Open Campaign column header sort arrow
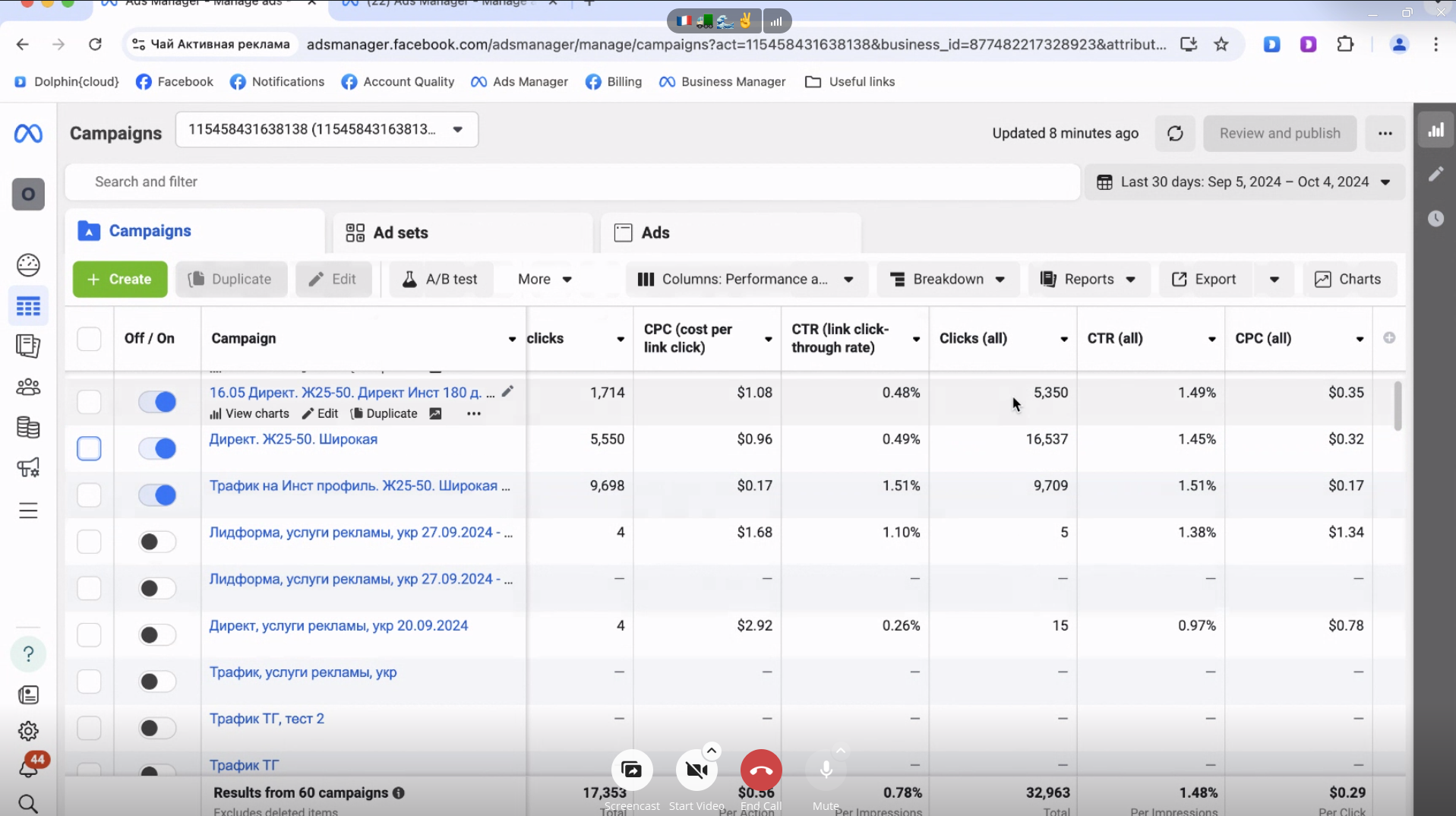1456x816 pixels. (512, 339)
